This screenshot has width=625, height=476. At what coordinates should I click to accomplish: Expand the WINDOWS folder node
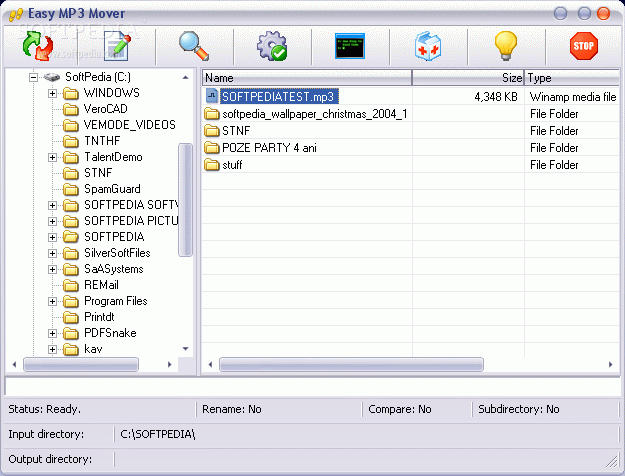coord(52,93)
